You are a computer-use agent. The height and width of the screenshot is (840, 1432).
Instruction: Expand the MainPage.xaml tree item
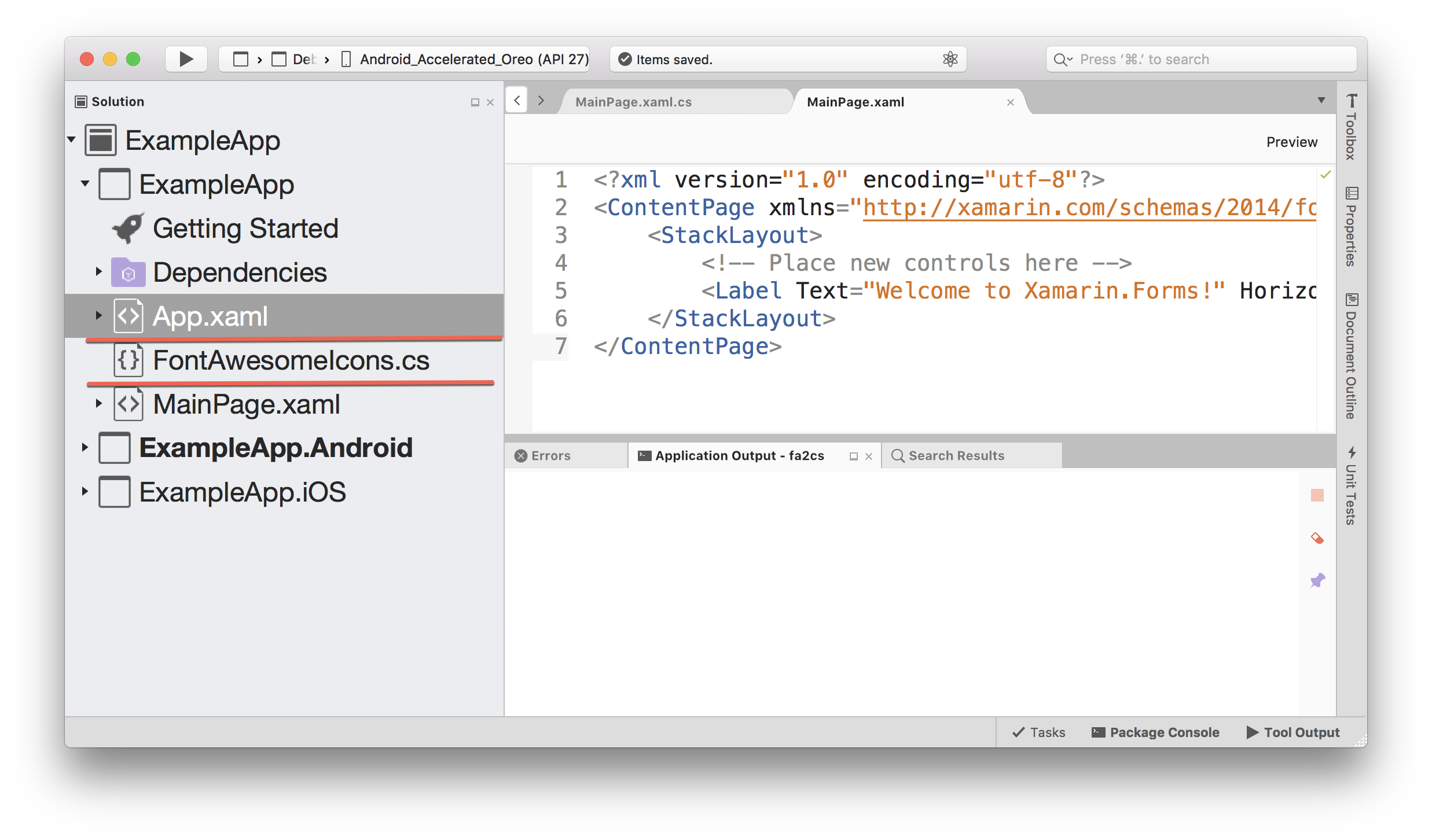pos(96,404)
